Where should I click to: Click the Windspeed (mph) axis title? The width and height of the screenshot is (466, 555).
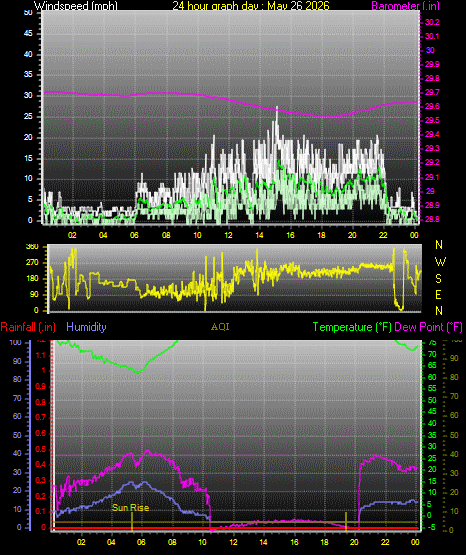tap(76, 6)
